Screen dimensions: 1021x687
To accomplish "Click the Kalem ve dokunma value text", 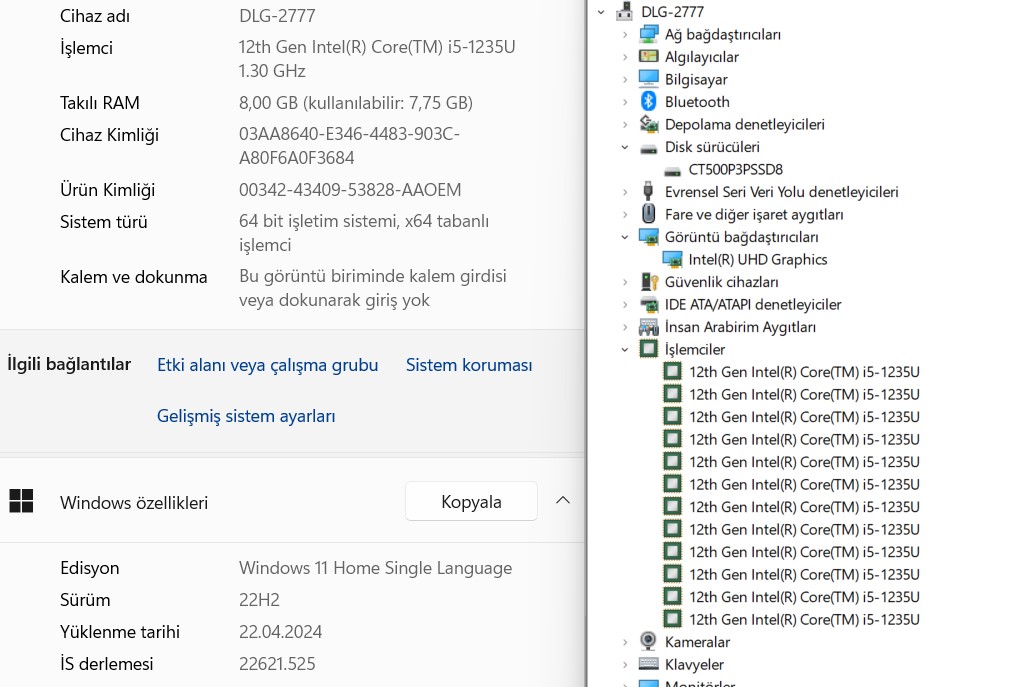I will pyautogui.click(x=372, y=288).
